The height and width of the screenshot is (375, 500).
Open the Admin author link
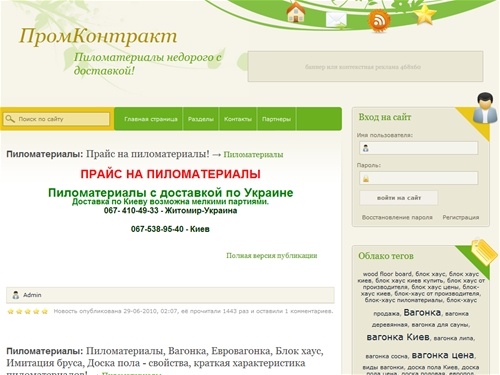pyautogui.click(x=32, y=295)
